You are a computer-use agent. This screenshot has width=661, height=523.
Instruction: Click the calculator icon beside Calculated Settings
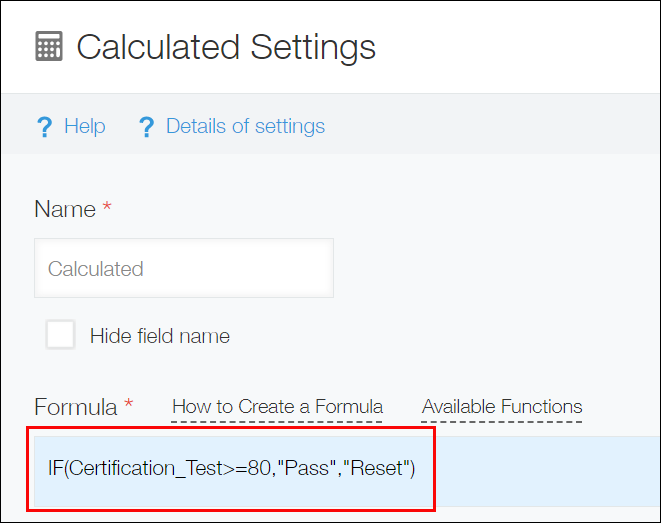click(x=49, y=47)
